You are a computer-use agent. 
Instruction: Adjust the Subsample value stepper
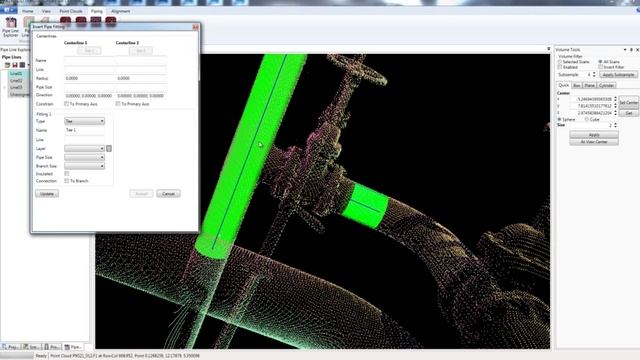(x=594, y=75)
